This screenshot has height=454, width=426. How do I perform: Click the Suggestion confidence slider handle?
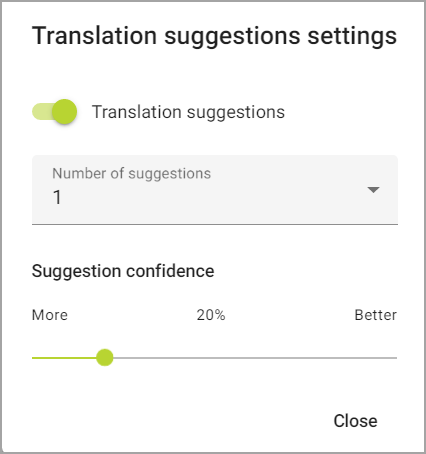click(x=105, y=358)
